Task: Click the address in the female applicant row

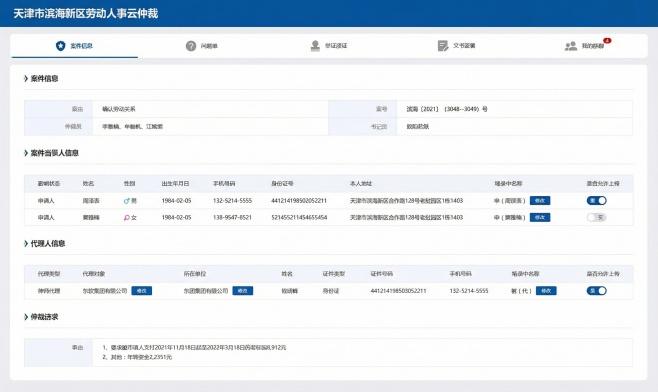Action: coord(406,217)
